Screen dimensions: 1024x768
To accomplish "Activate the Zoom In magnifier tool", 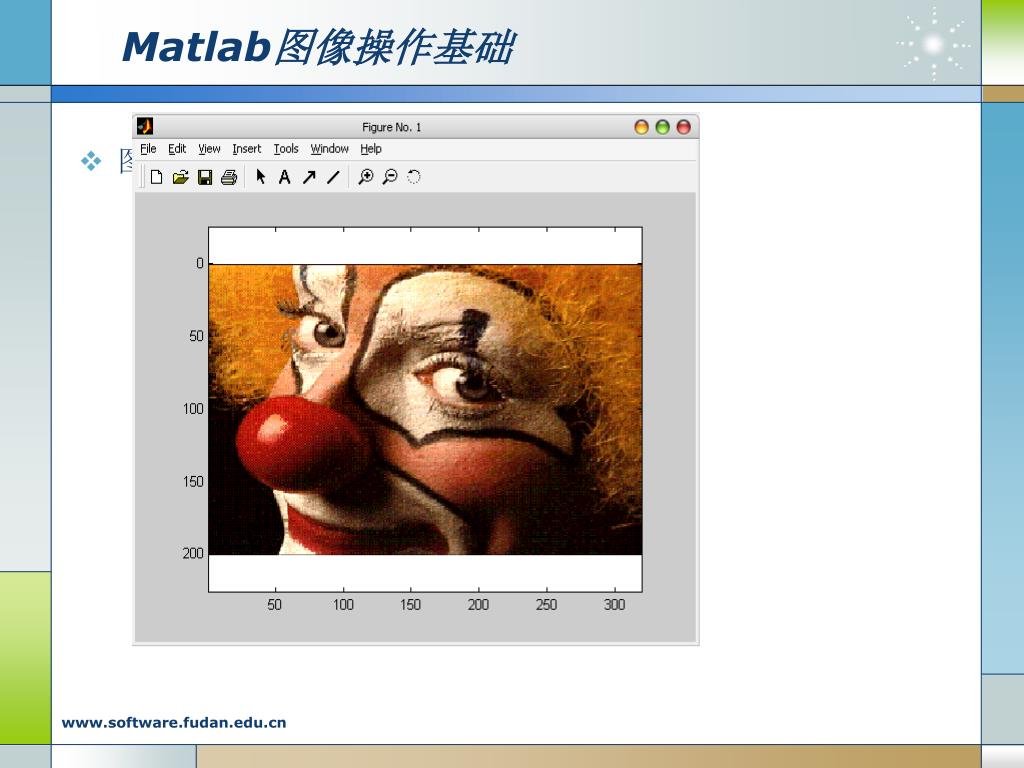I will [x=366, y=177].
